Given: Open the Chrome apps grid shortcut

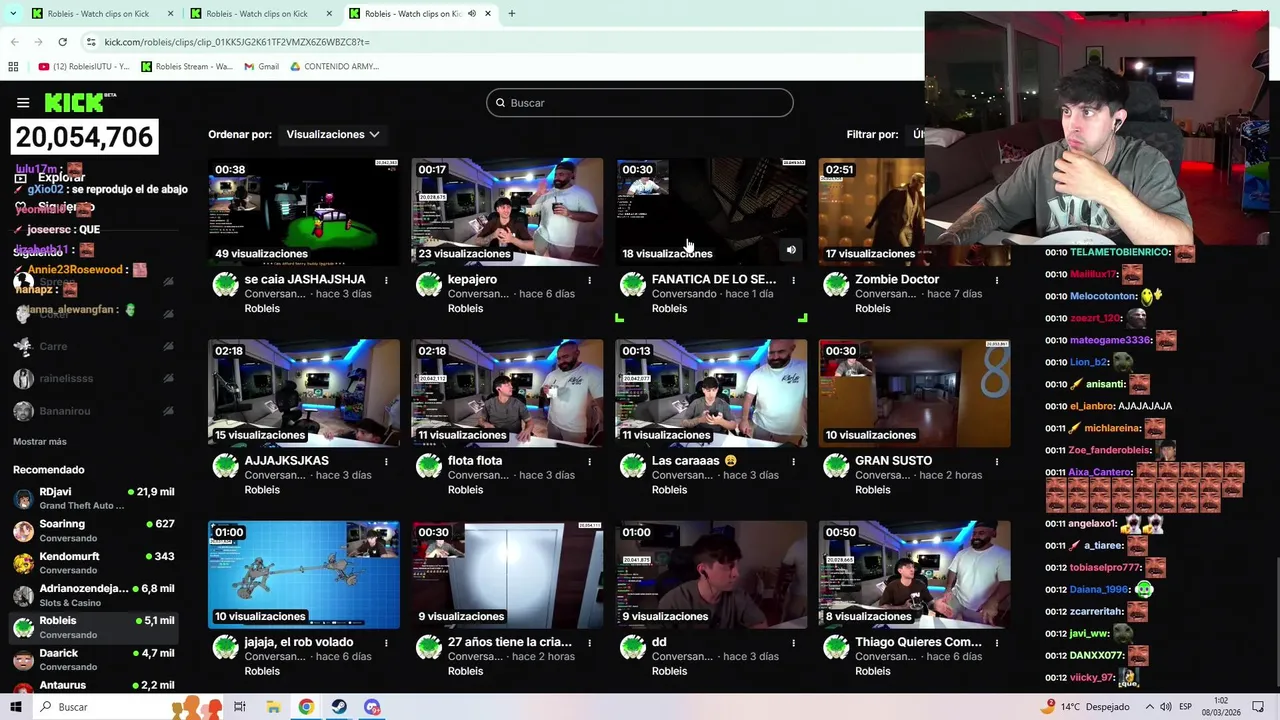Looking at the screenshot, I should pyautogui.click(x=13, y=67).
